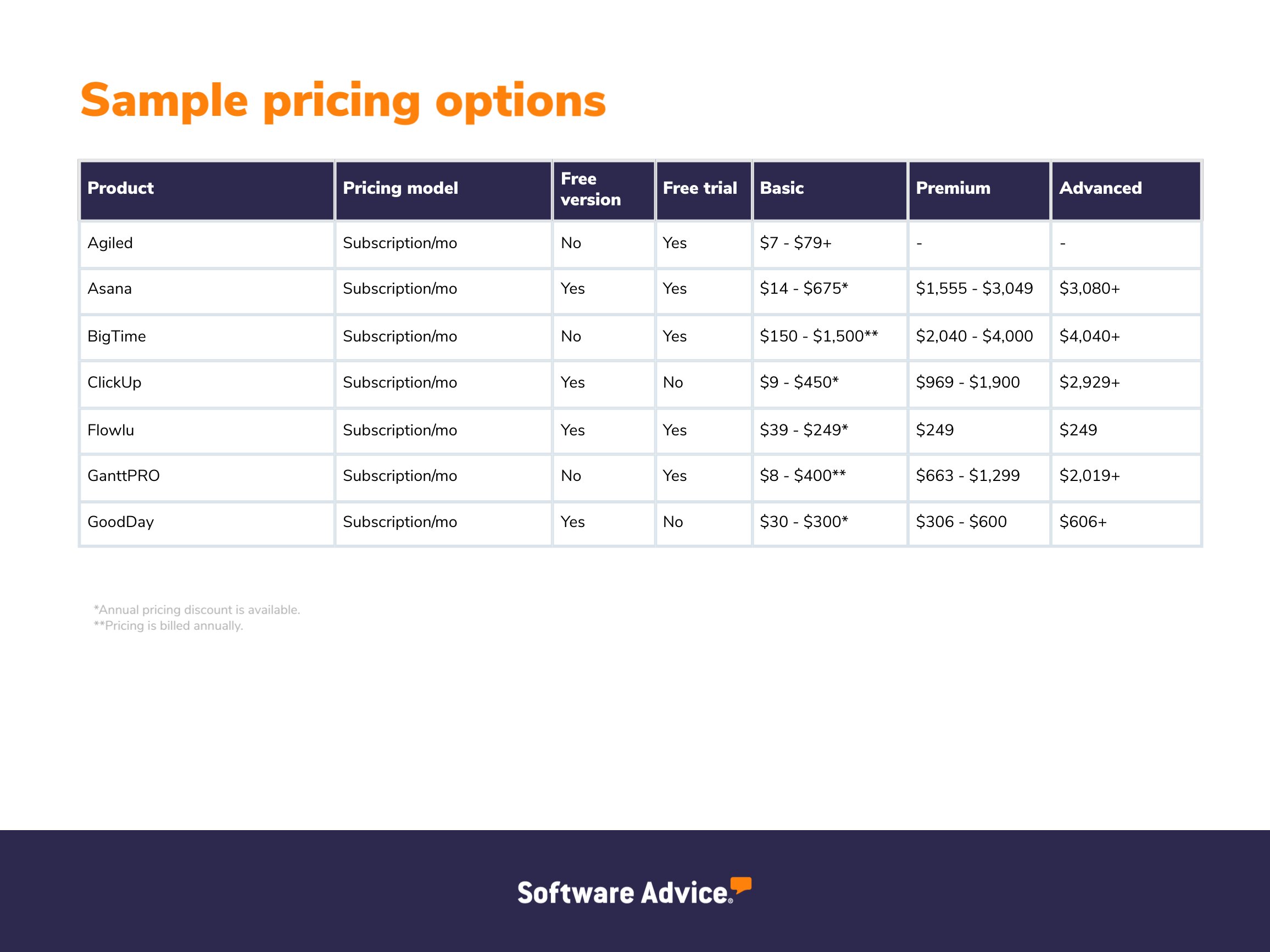Click the Asana product name

click(109, 289)
